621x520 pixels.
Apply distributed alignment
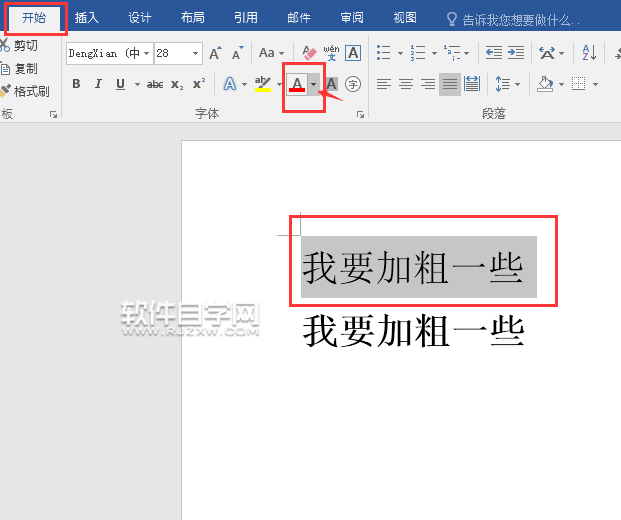coord(472,84)
